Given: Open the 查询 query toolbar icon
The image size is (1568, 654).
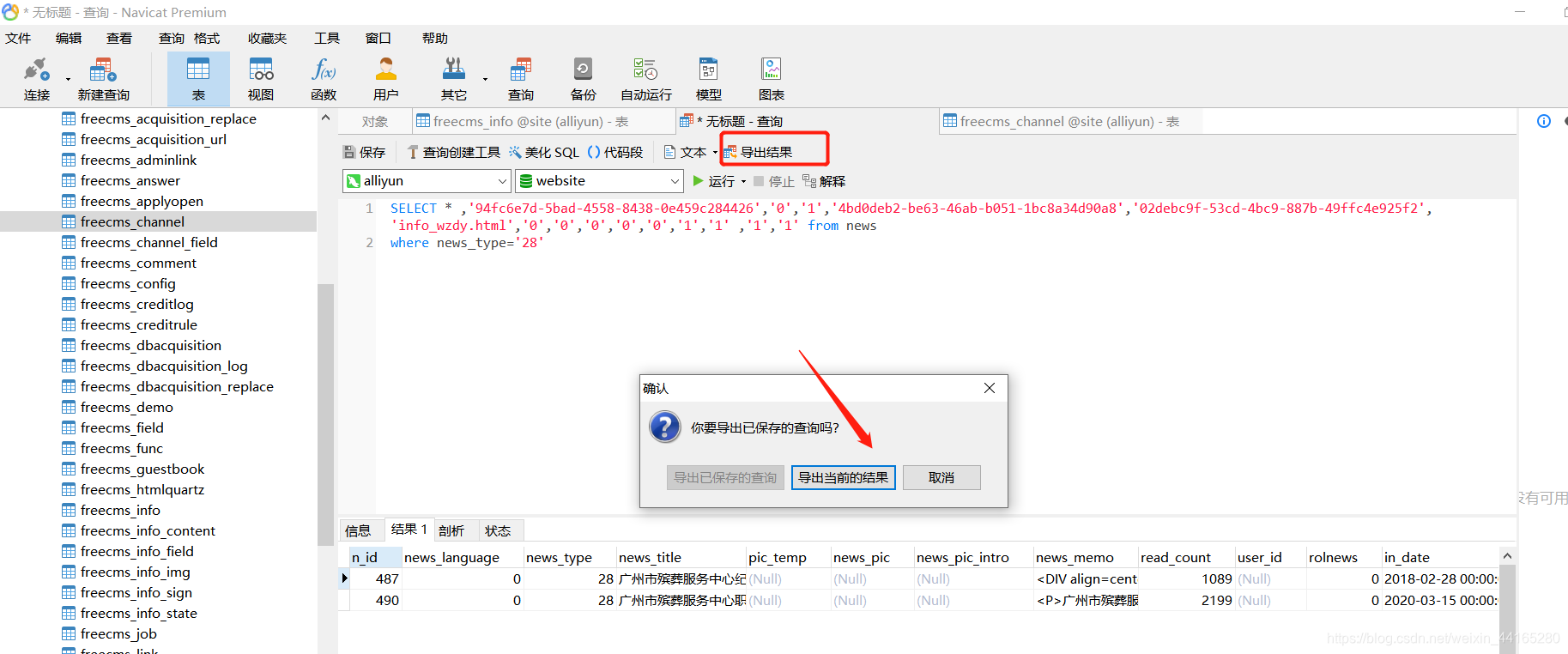Looking at the screenshot, I should [x=521, y=79].
